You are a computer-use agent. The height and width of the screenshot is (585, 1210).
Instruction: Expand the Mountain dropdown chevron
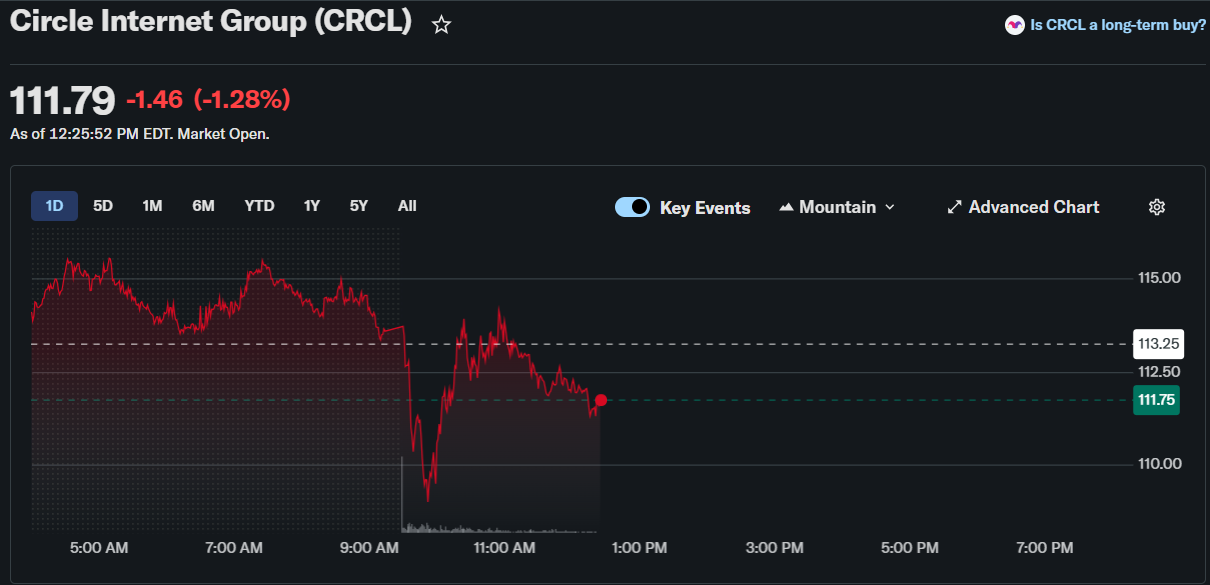click(890, 207)
